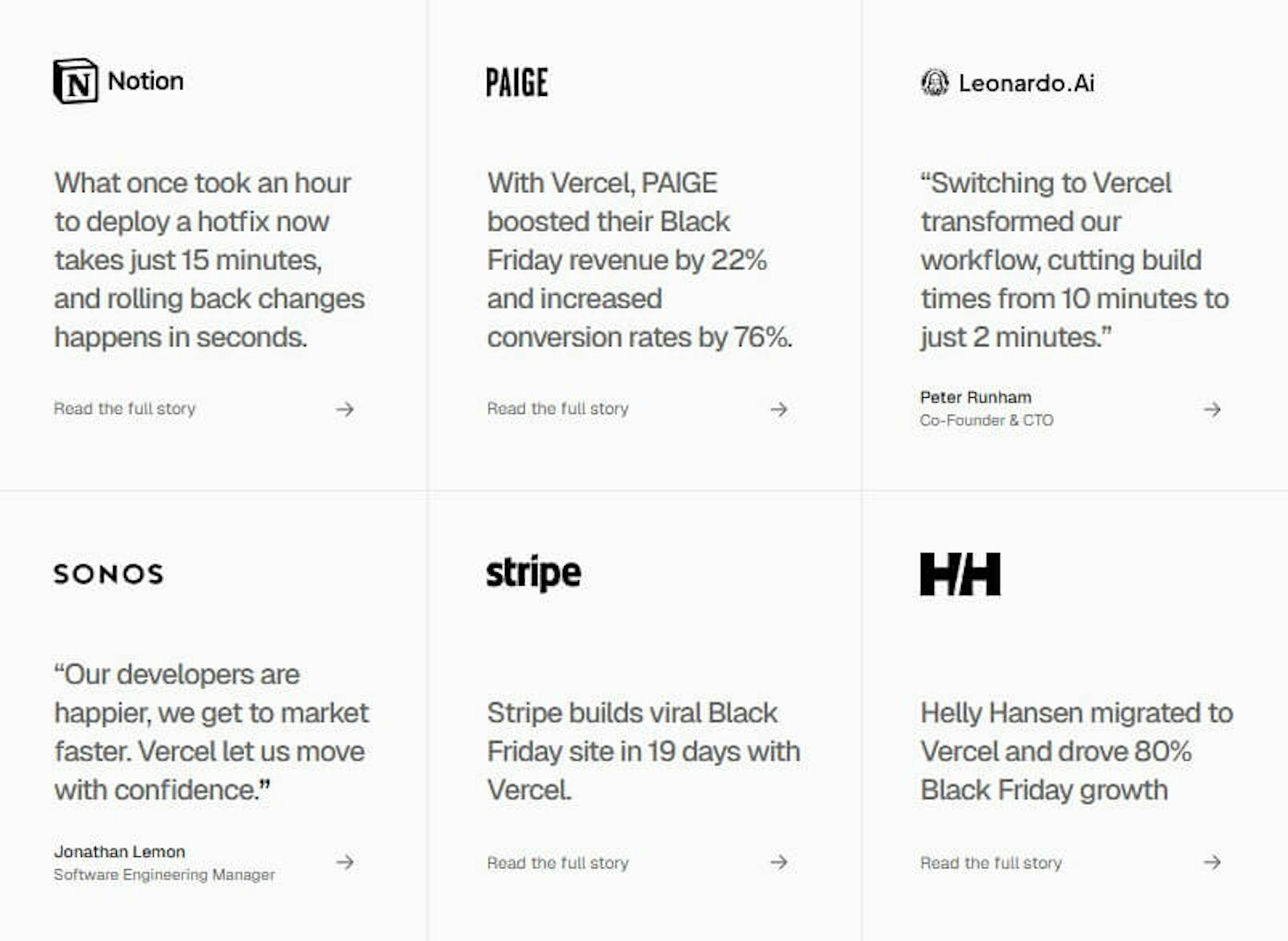The image size is (1288, 941).
Task: Click the Sonos wordmark logo
Action: (108, 573)
